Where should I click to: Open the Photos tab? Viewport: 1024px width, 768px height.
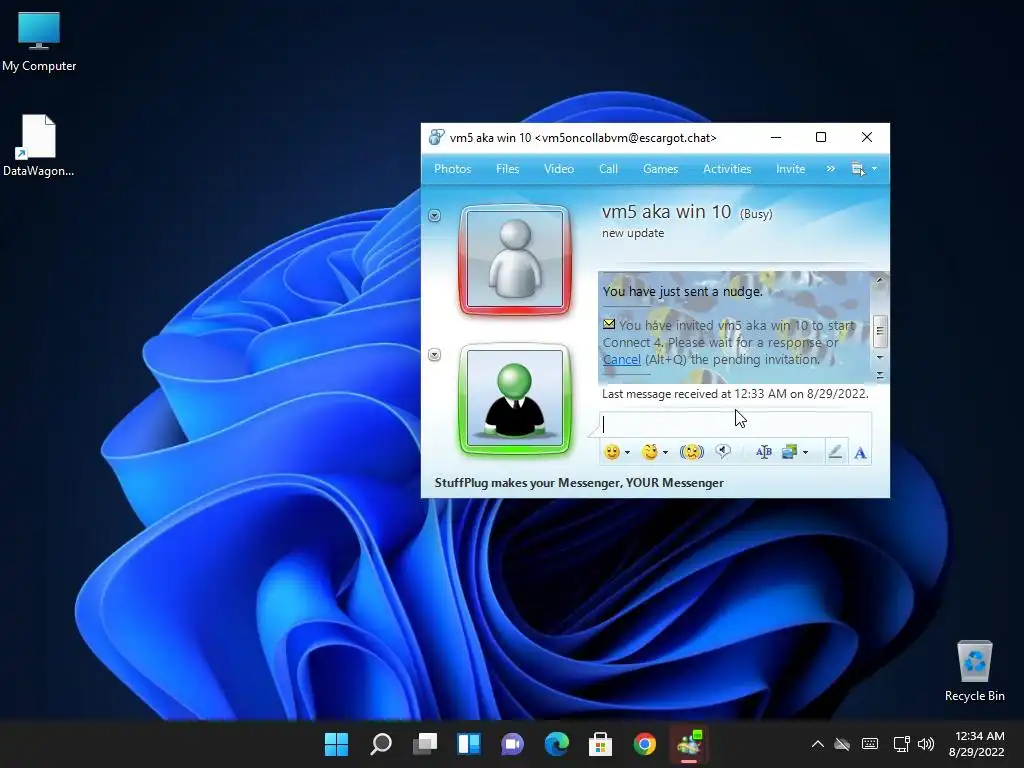pos(453,168)
